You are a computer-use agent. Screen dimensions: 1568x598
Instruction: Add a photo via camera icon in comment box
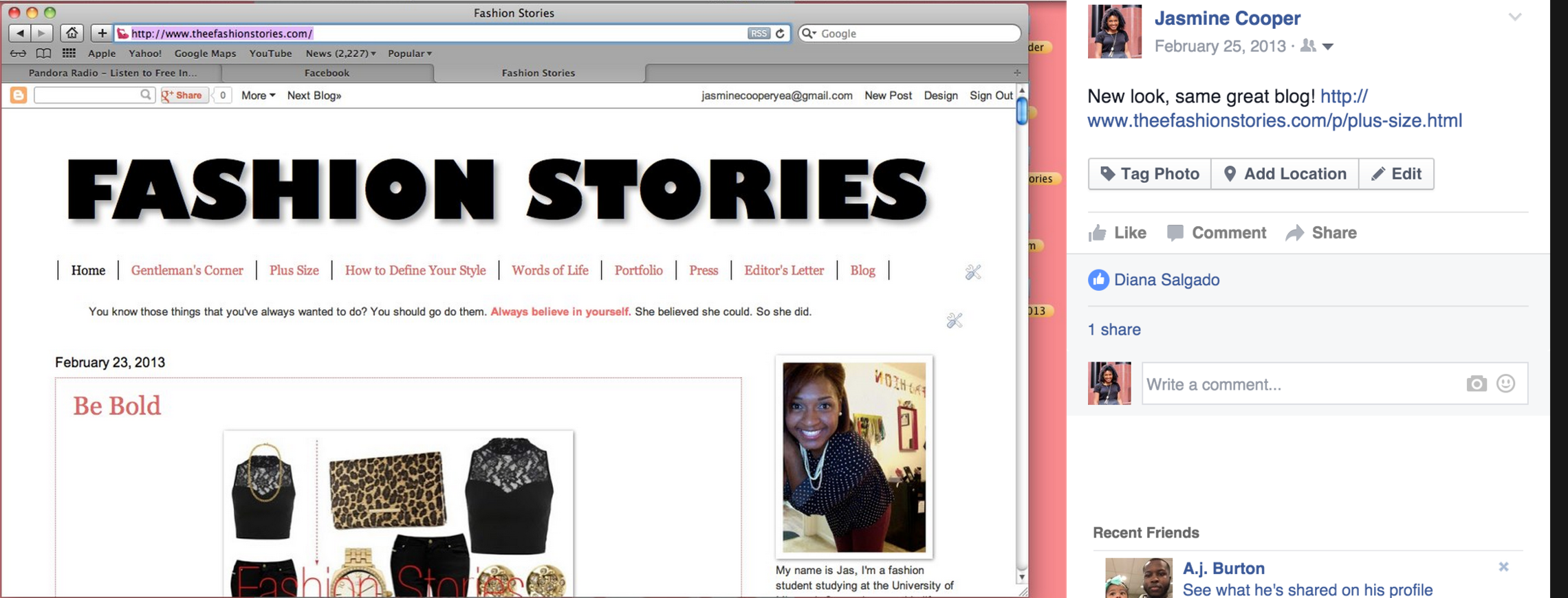tap(1476, 384)
